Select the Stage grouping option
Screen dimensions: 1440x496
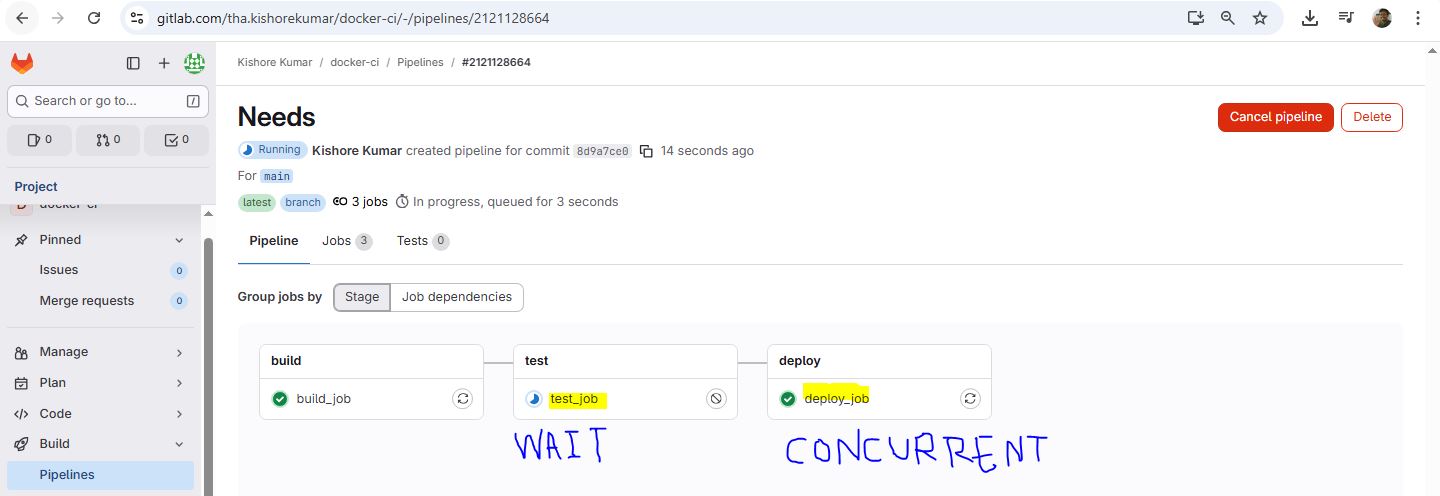click(362, 297)
